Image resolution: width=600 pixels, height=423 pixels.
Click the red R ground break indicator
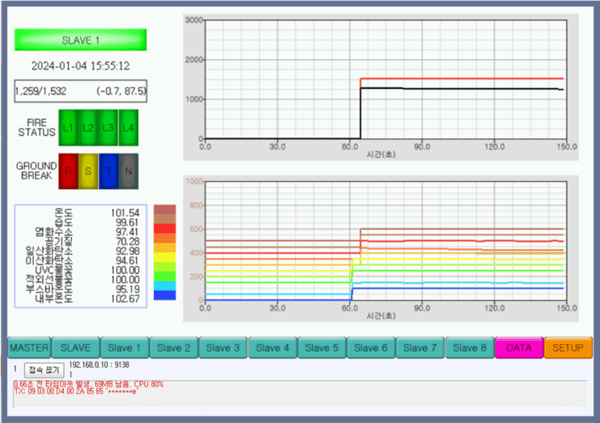(x=69, y=171)
